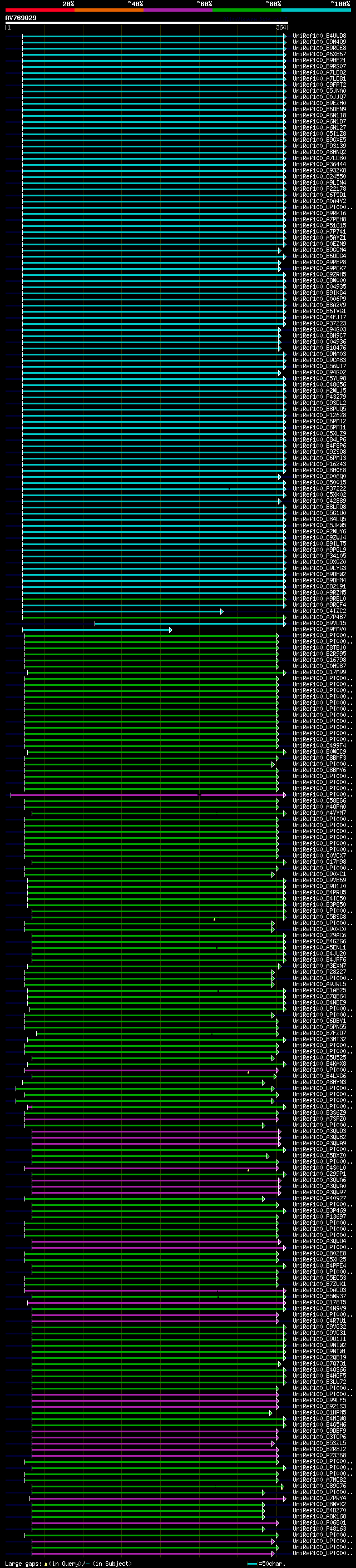356x1568 pixels.
Task: Select the UniRef100_P93139 entry
Action: pyautogui.click(x=319, y=146)
